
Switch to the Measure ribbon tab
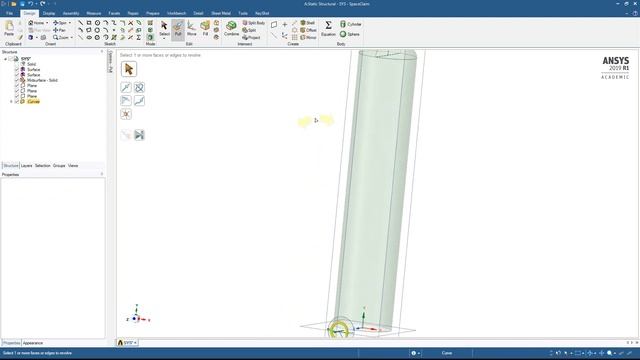(93, 13)
